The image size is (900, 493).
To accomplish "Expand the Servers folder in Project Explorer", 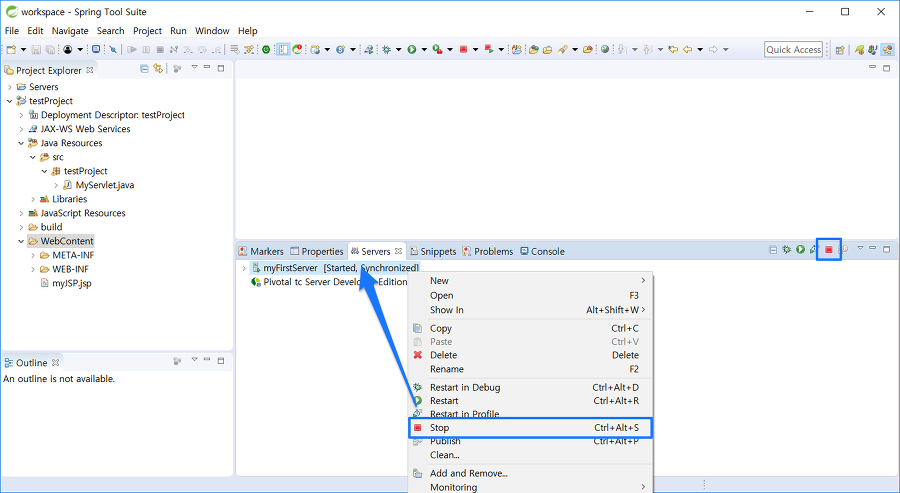I will pos(10,87).
